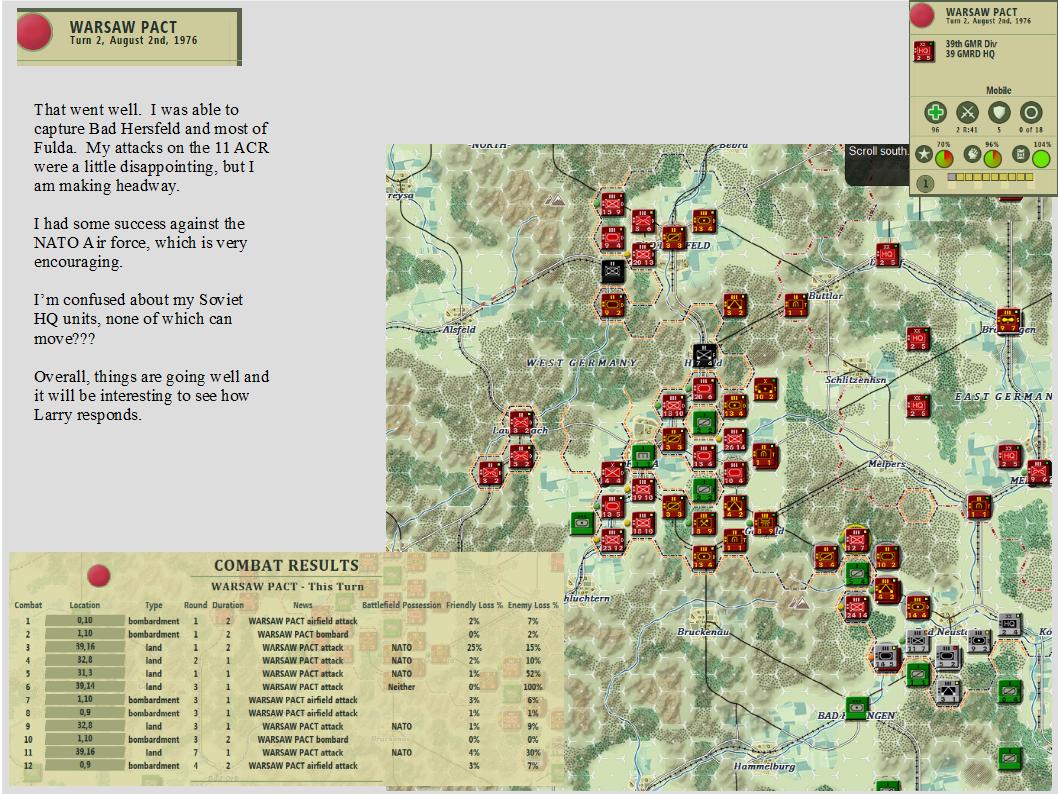Screen dimensions: 1058x794
Task: Click the ring range icon showing 0 of 18
Action: 1030,113
